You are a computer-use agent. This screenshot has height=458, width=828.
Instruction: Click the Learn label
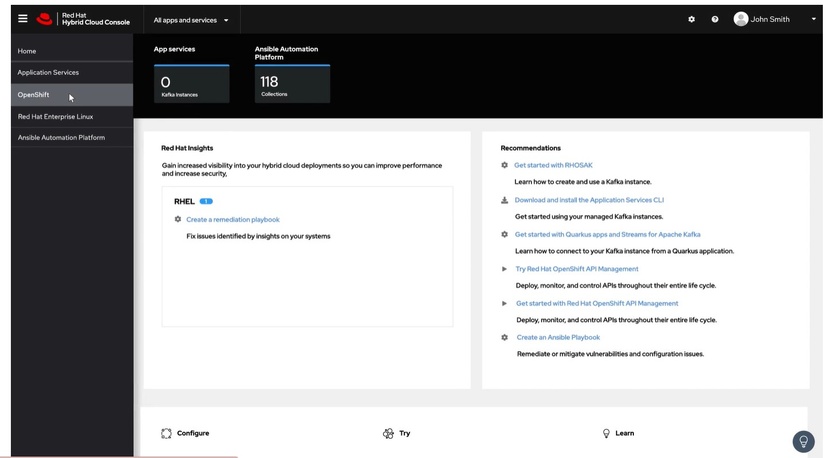click(625, 433)
